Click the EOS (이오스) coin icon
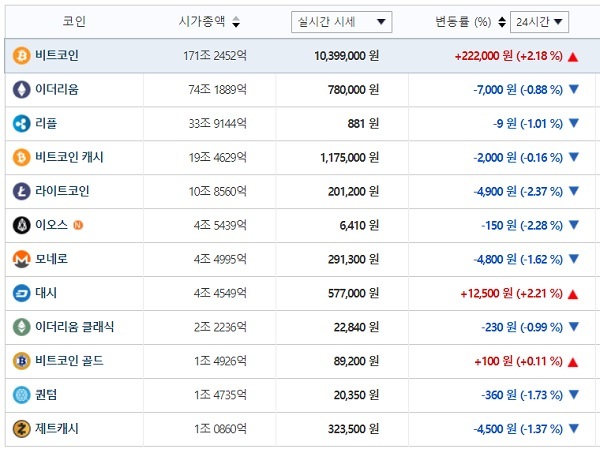This screenshot has height=449, width=600. pos(22,225)
